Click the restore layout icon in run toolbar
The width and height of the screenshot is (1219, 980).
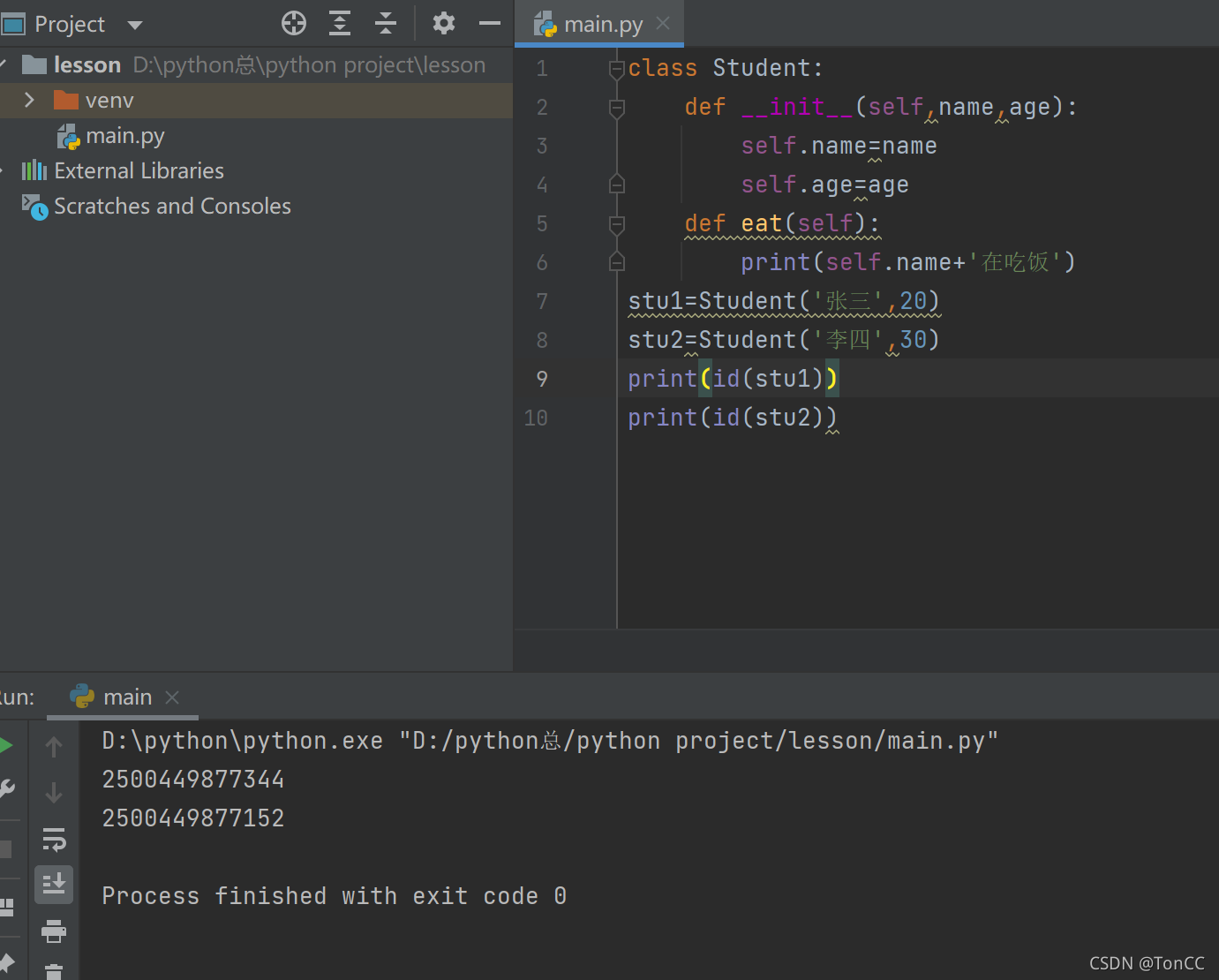6,907
